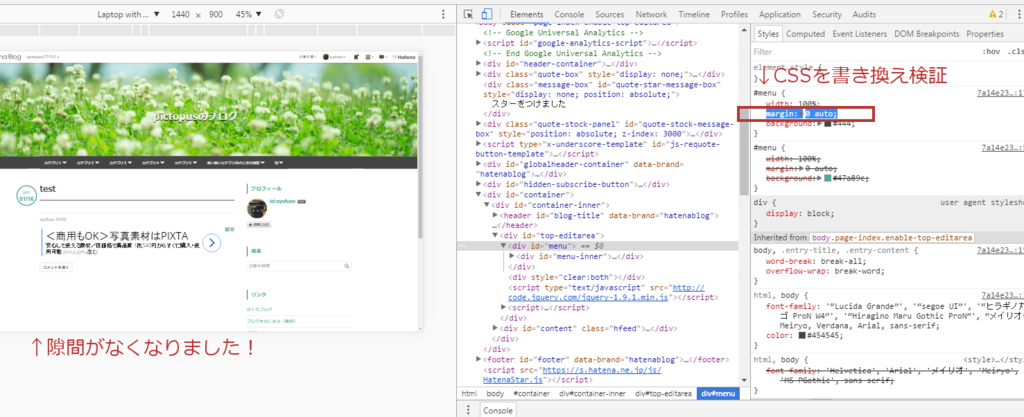Screen dimensions: 1024x417
Task: Click the #container breadcrumb item
Action: click(x=531, y=394)
